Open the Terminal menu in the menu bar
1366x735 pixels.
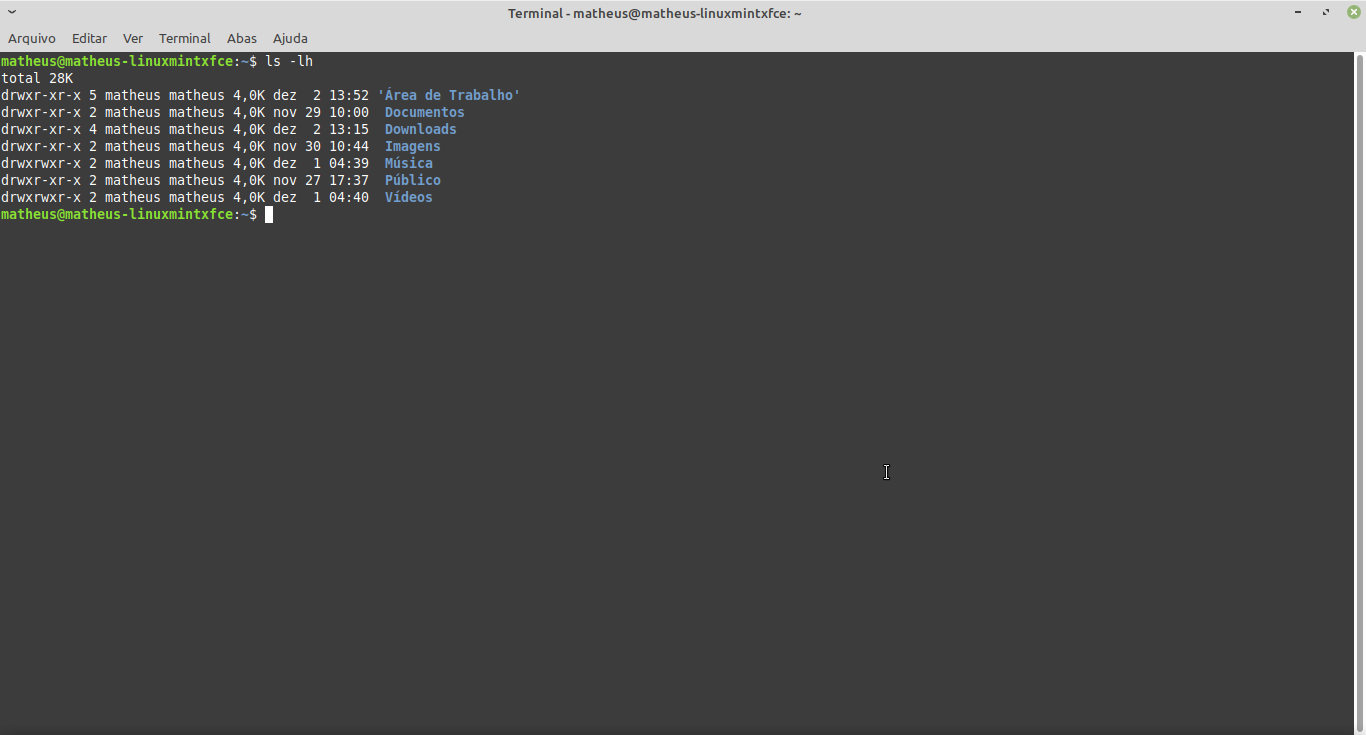coord(185,38)
